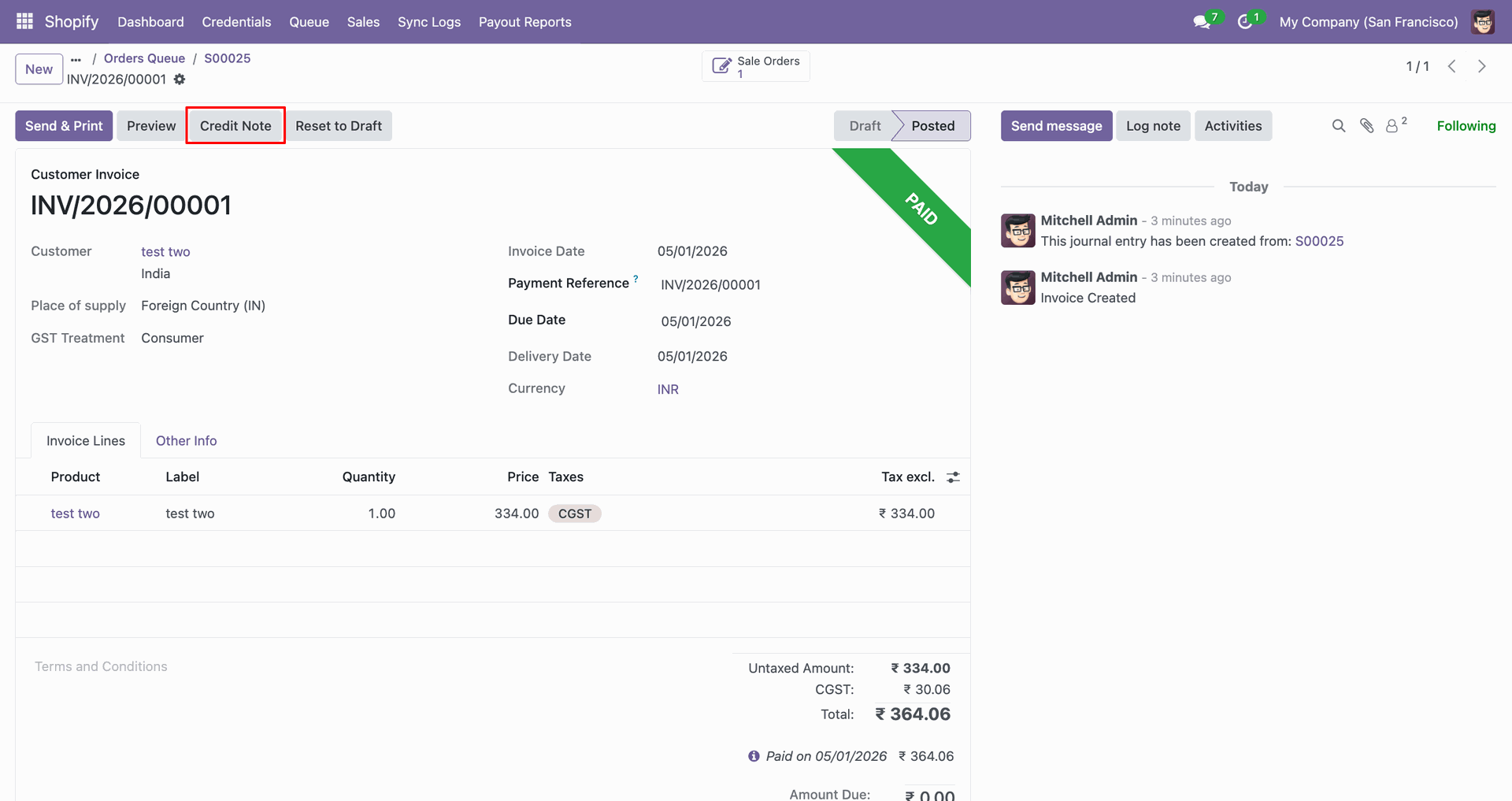Click Send & Print button

[x=64, y=126]
